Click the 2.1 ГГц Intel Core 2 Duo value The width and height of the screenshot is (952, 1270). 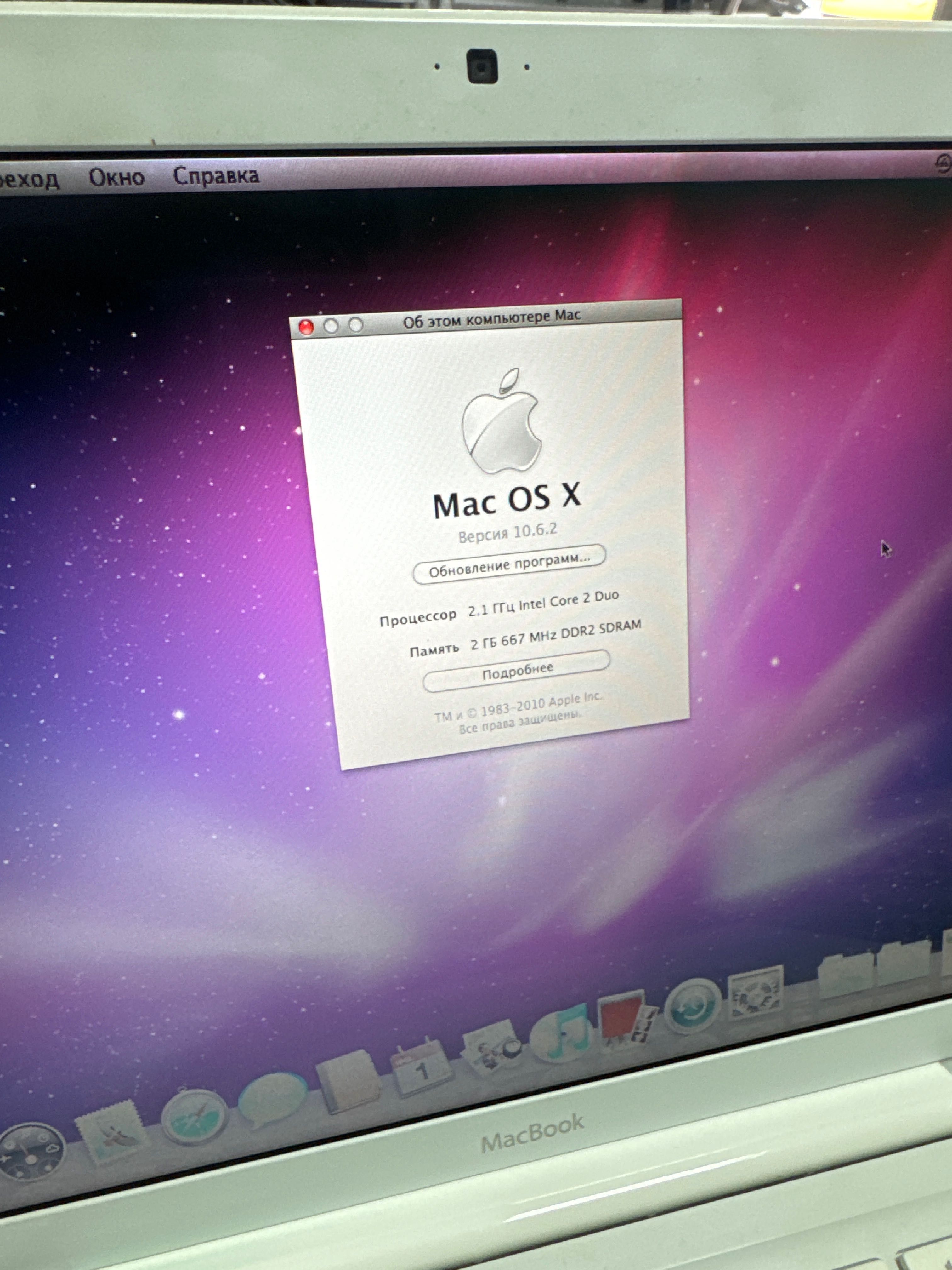(543, 604)
